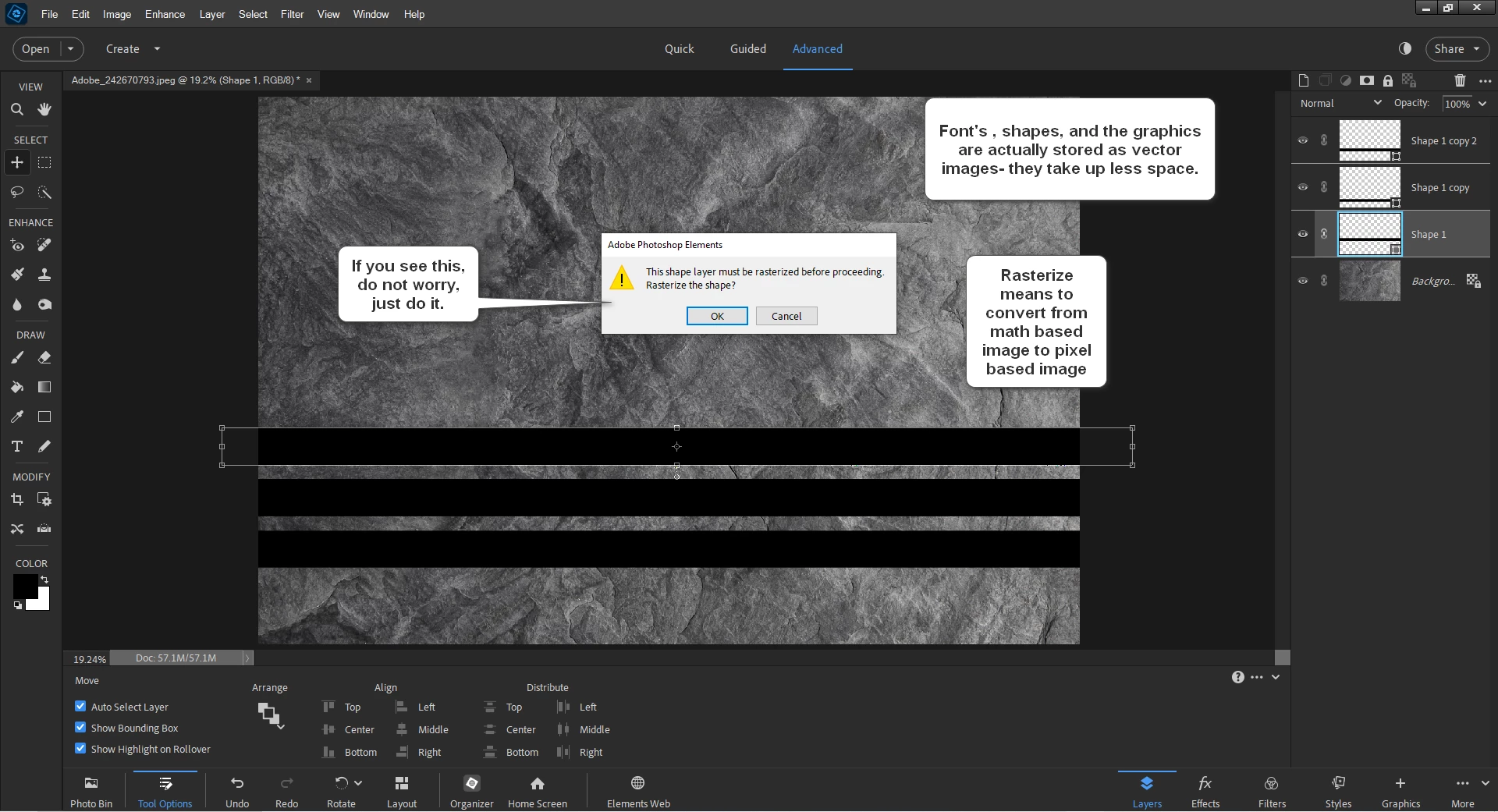Hide the Background layer
This screenshot has height=812, width=1498.
tap(1303, 281)
